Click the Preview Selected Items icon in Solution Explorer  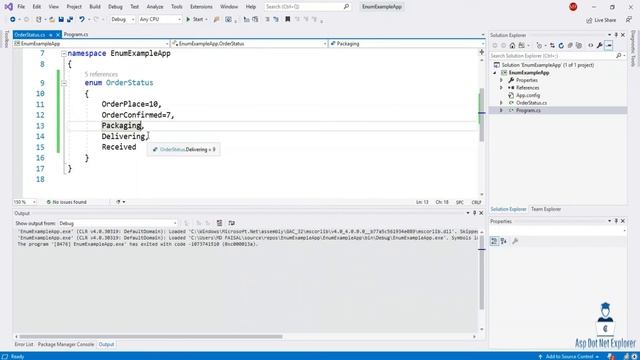tap(609, 45)
